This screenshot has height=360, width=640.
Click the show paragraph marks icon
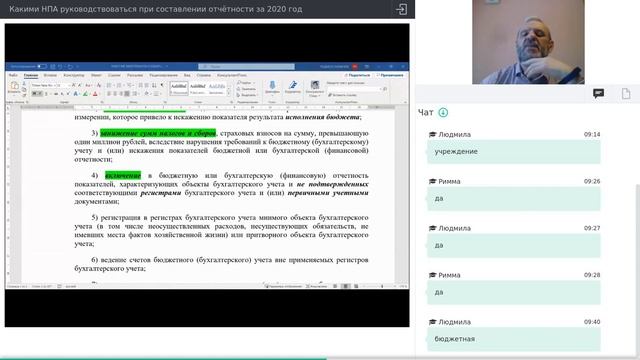pos(162,85)
